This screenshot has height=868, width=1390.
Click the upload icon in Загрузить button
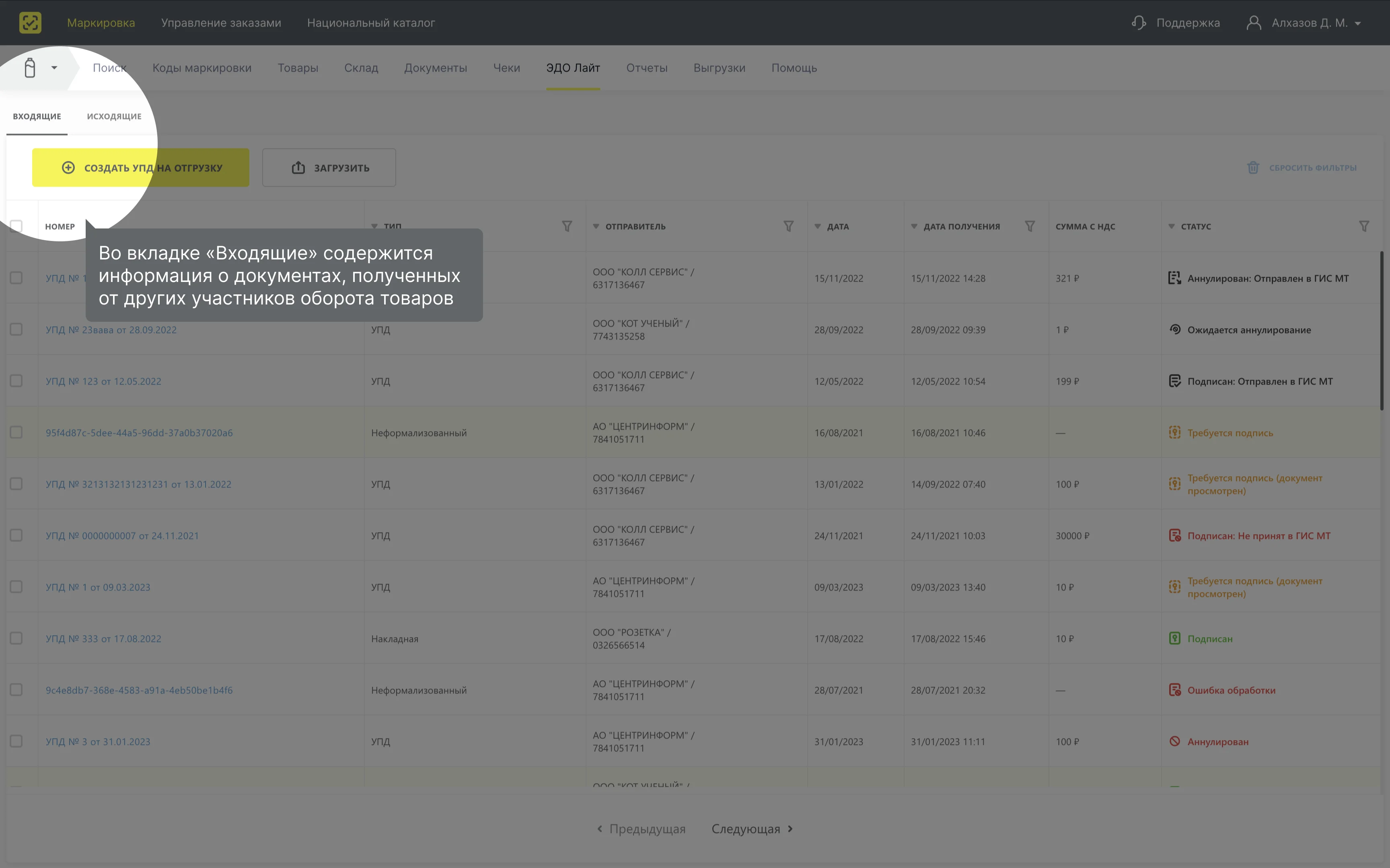(x=298, y=168)
